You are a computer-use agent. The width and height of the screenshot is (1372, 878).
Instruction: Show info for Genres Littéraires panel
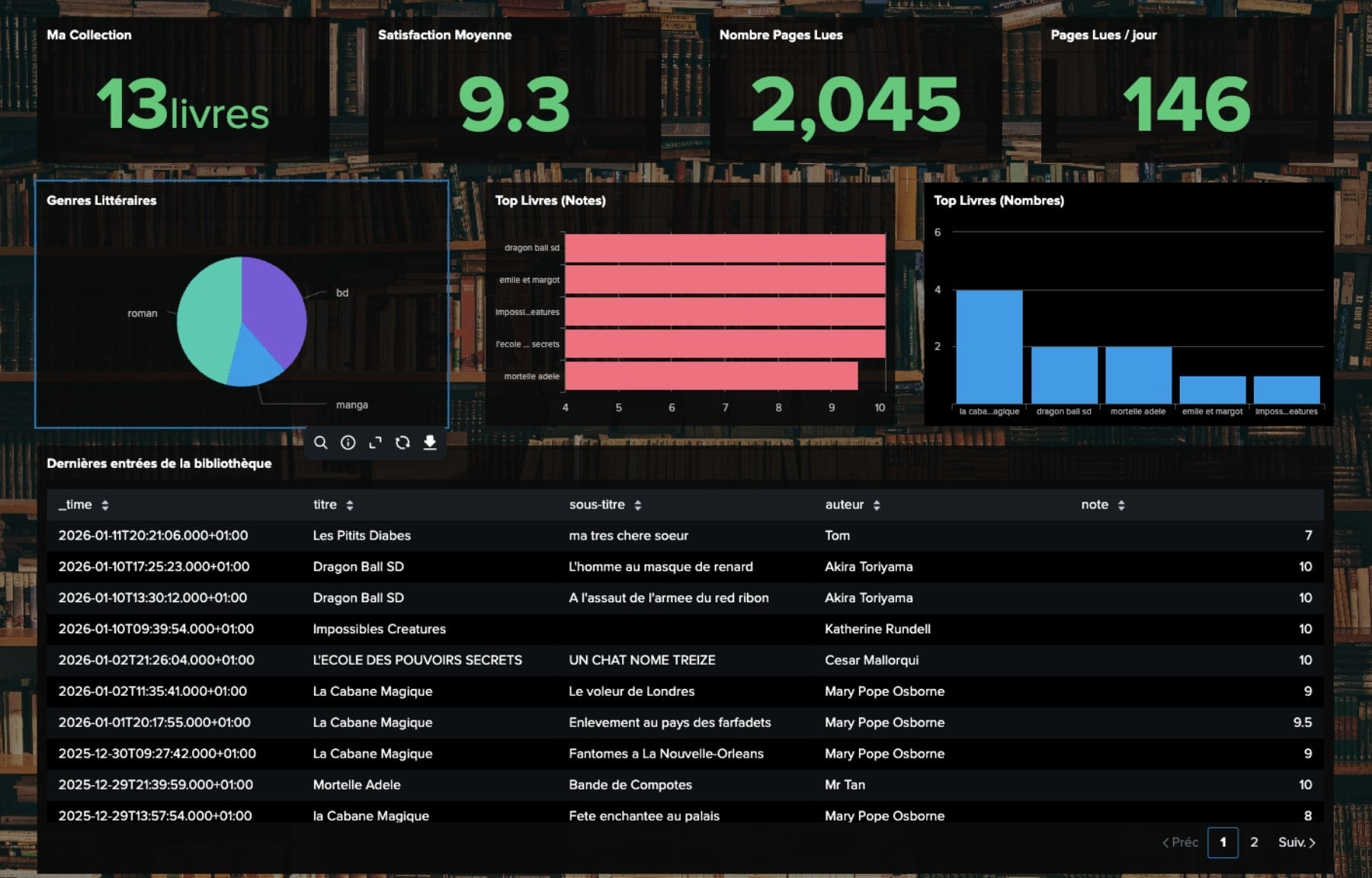(348, 443)
